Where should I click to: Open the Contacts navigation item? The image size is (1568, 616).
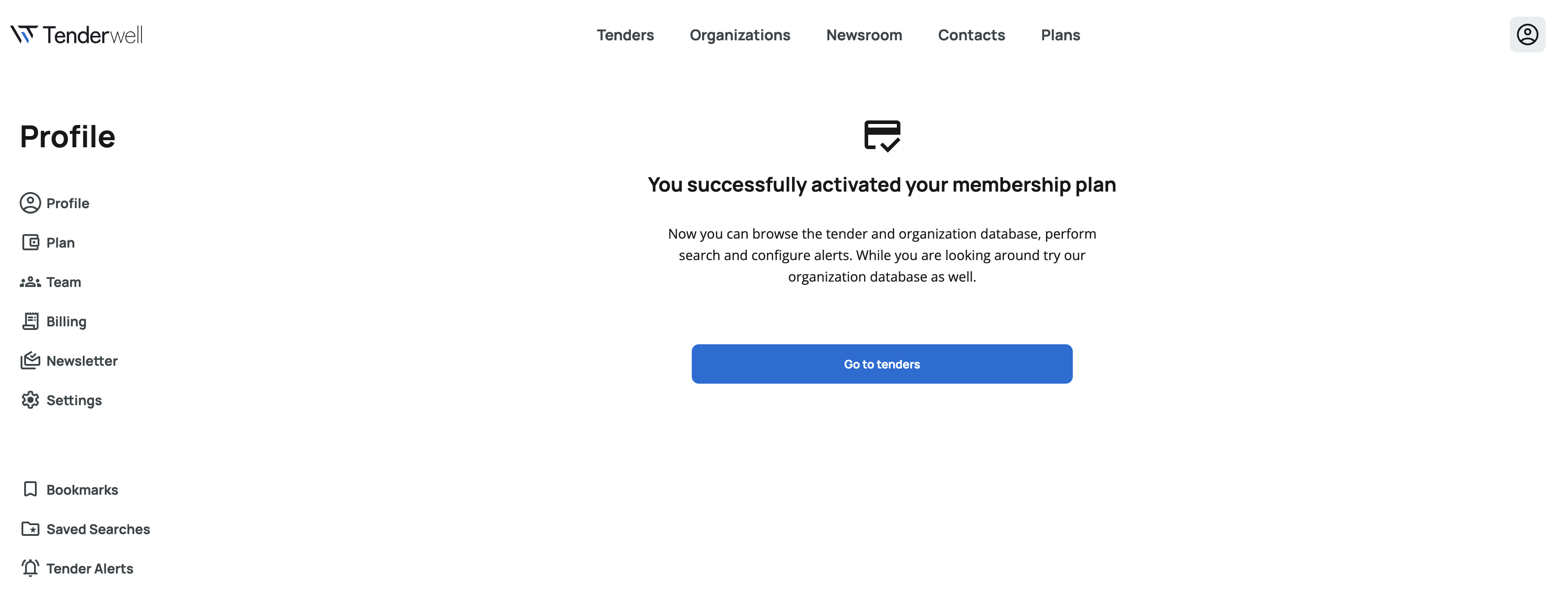pos(971,35)
